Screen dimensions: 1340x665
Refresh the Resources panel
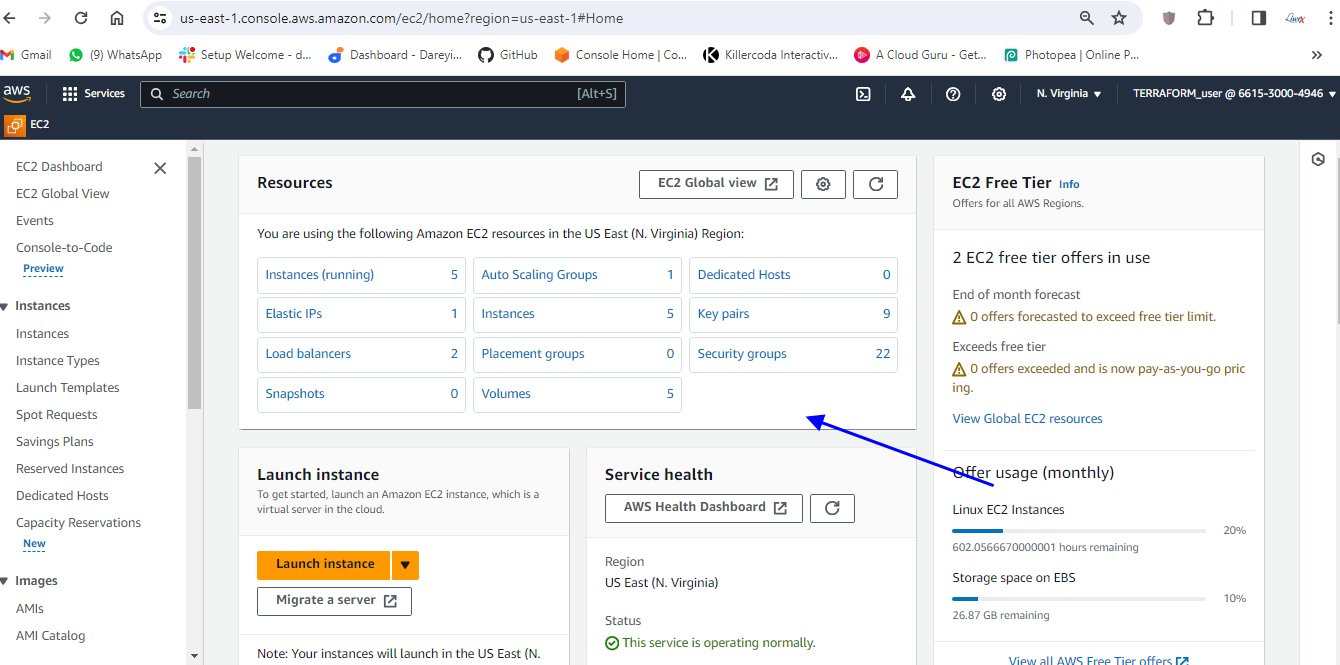[876, 184]
